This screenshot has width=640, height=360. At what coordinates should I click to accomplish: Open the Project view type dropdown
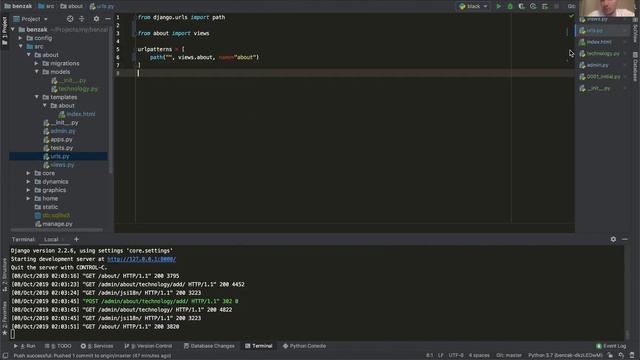click(x=31, y=19)
